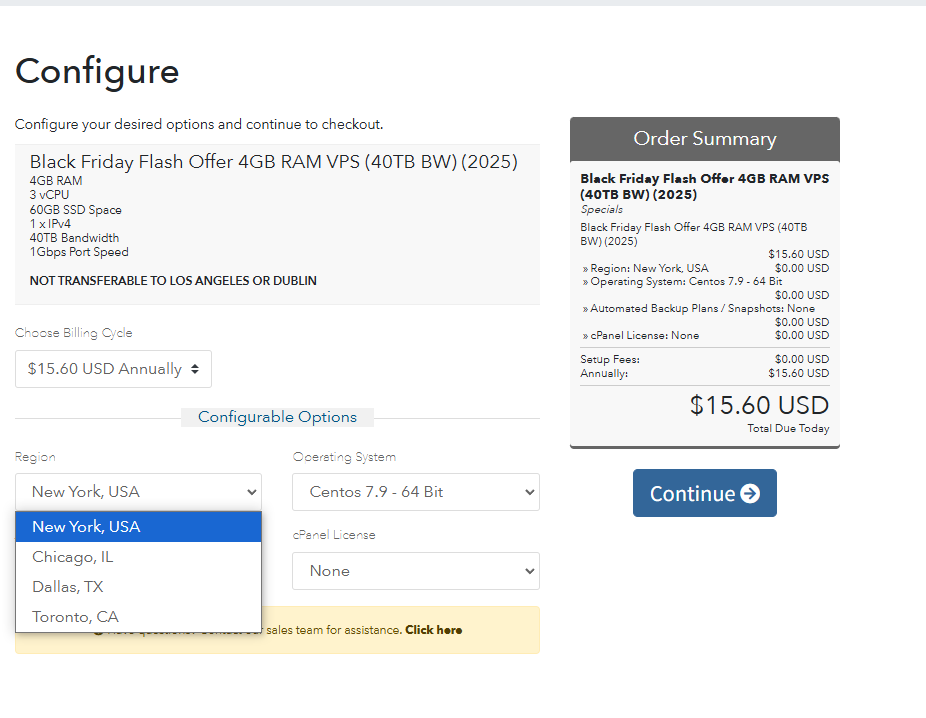926x718 pixels.
Task: Pick Dallas, TX in the region list
Action: (138, 587)
